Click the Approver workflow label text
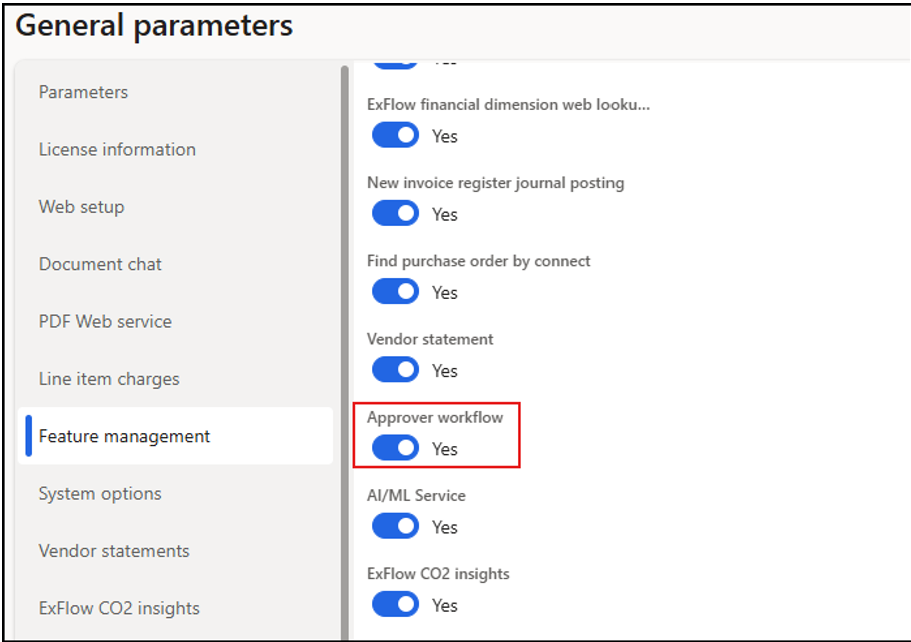Image resolution: width=911 pixels, height=642 pixels. click(435, 417)
